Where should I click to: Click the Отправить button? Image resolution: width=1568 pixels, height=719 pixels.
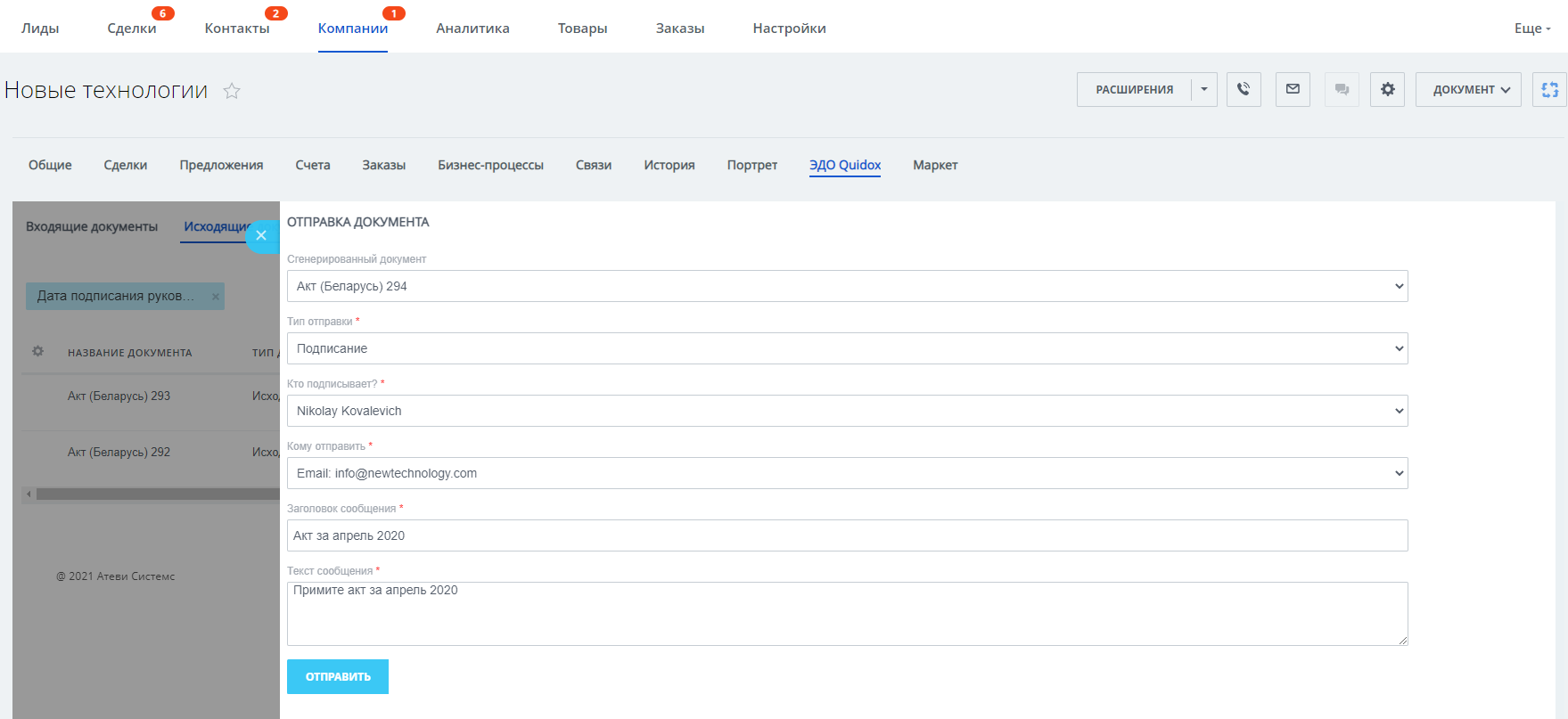(x=338, y=676)
